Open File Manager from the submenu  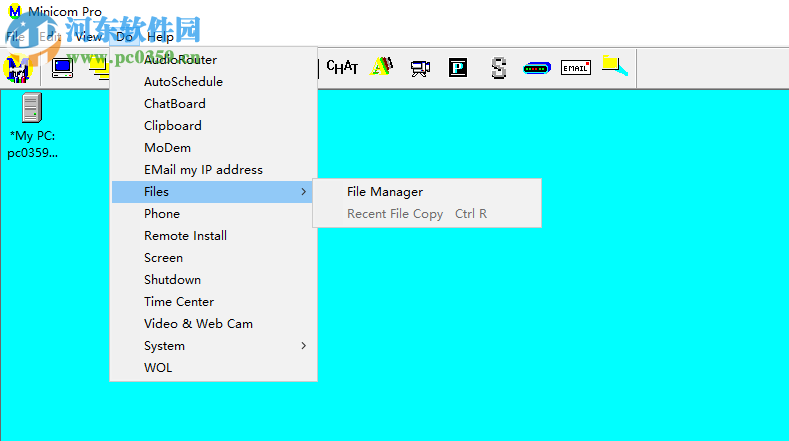click(x=385, y=191)
